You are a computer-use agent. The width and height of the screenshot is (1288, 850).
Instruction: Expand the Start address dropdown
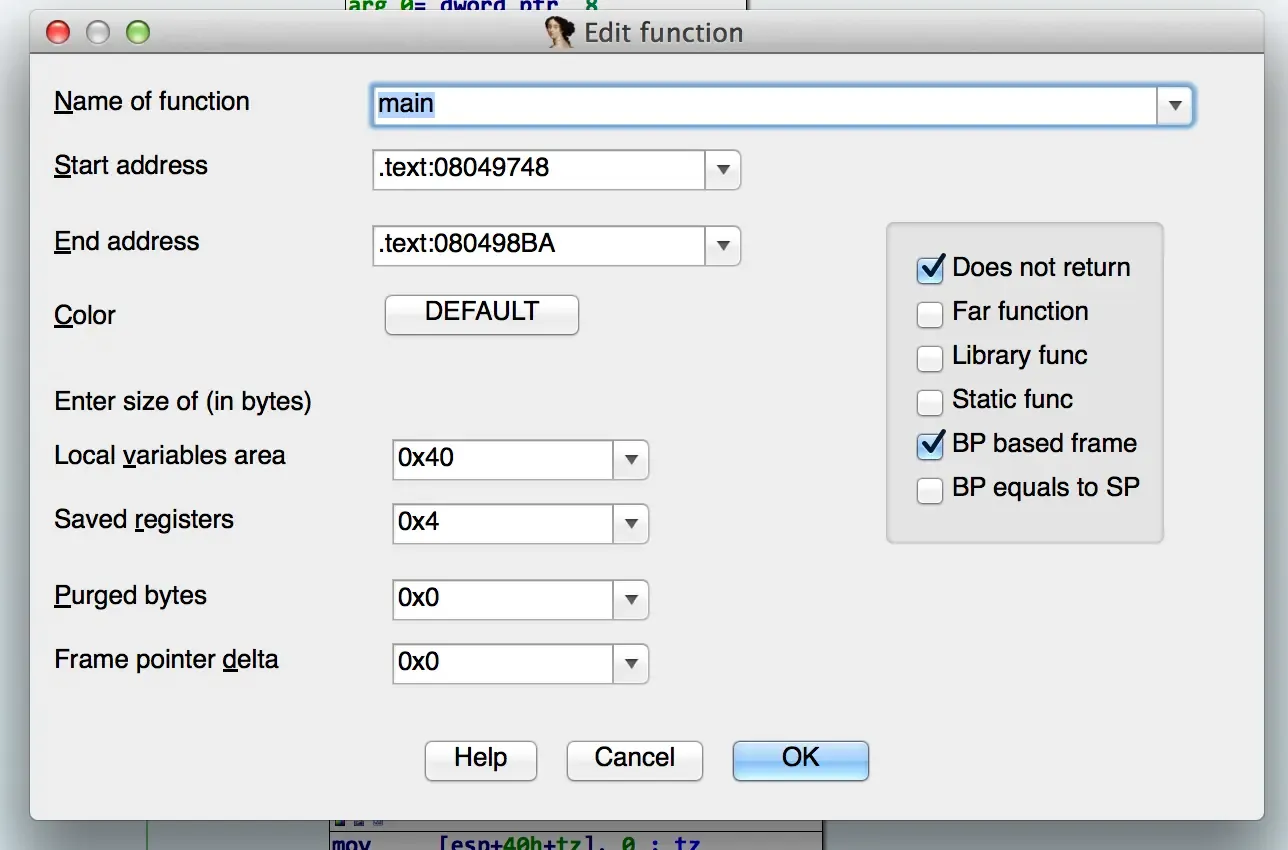[722, 170]
